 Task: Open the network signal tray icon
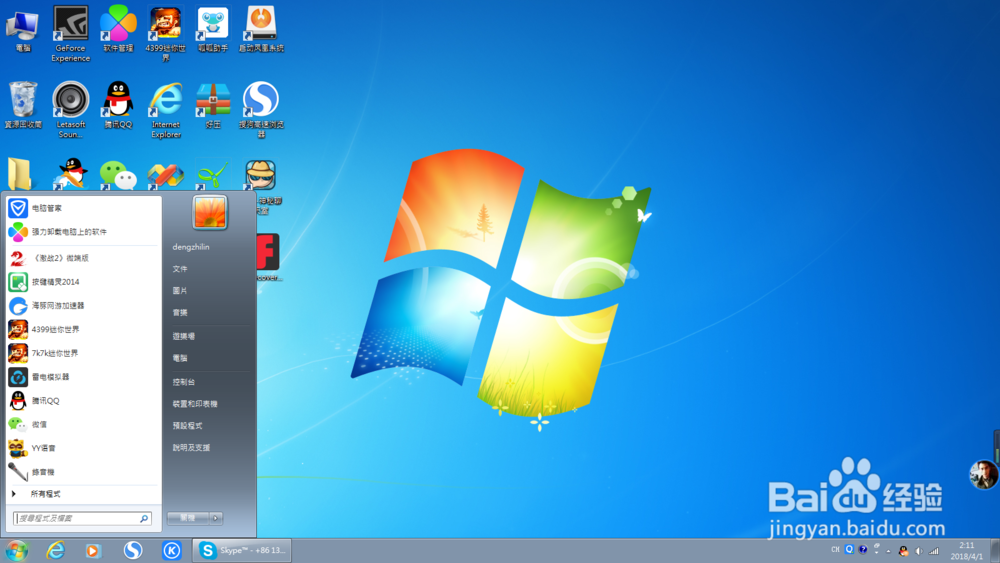pyautogui.click(x=934, y=551)
